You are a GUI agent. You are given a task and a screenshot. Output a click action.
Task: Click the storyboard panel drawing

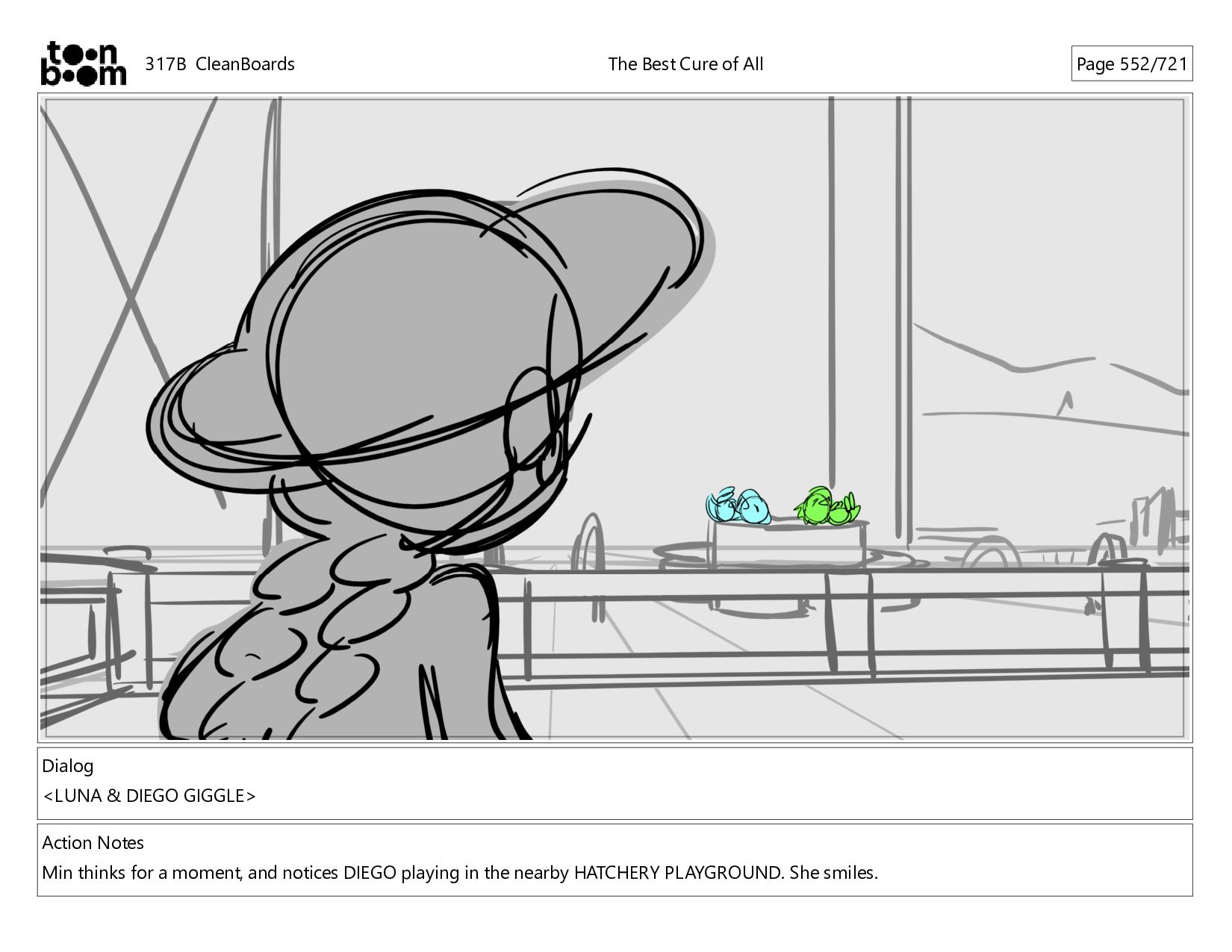coord(615,418)
